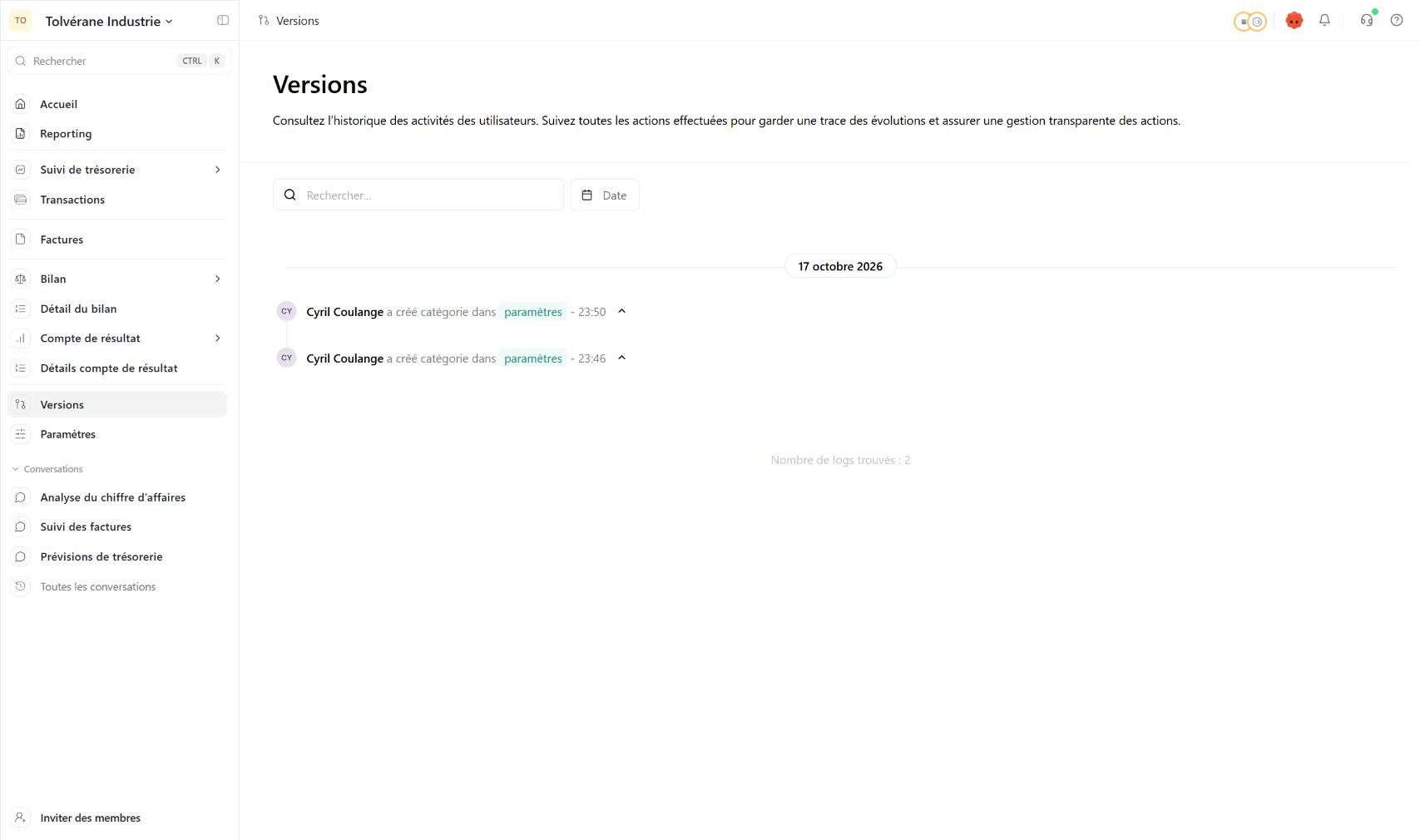Click paramètres tag on 23:46 entry
The height and width of the screenshot is (840, 1420).
(x=533, y=358)
